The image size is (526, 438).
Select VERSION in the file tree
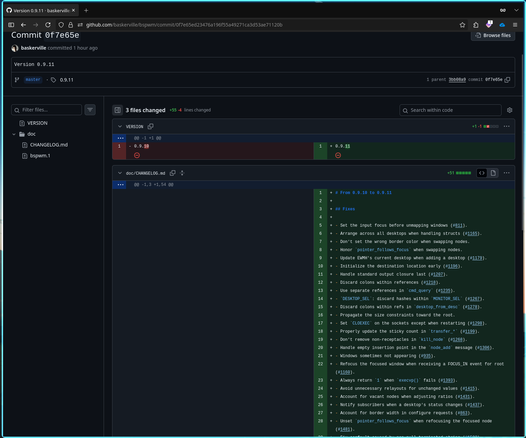(x=37, y=123)
